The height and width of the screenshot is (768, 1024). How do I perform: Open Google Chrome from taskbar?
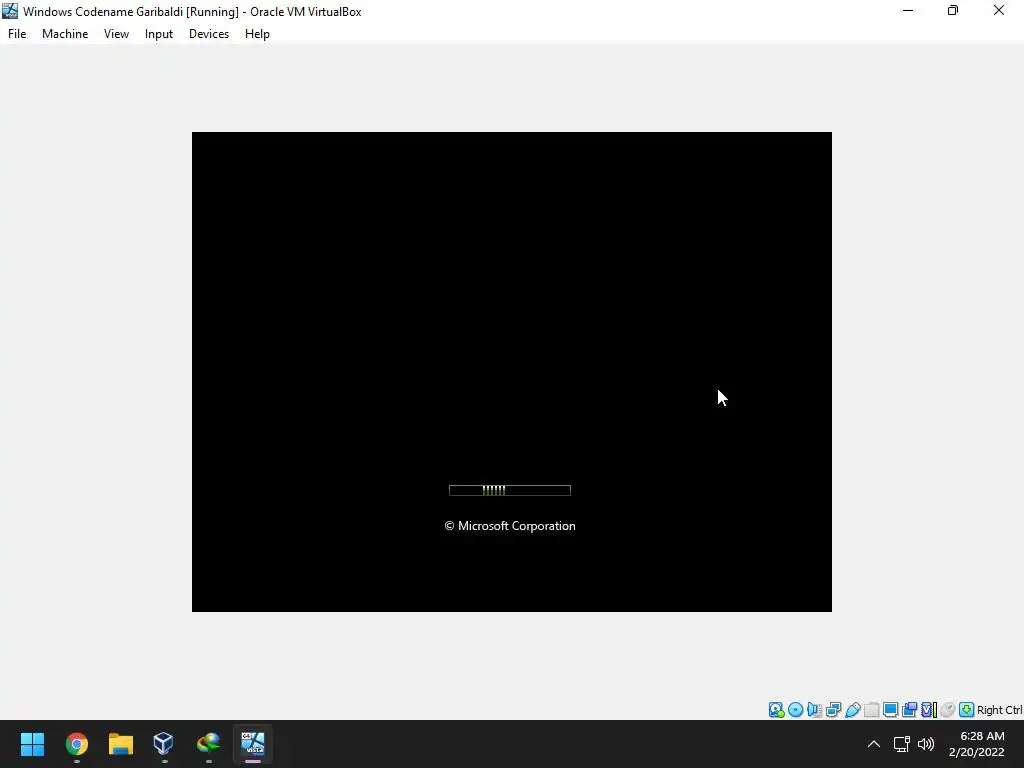pyautogui.click(x=76, y=744)
